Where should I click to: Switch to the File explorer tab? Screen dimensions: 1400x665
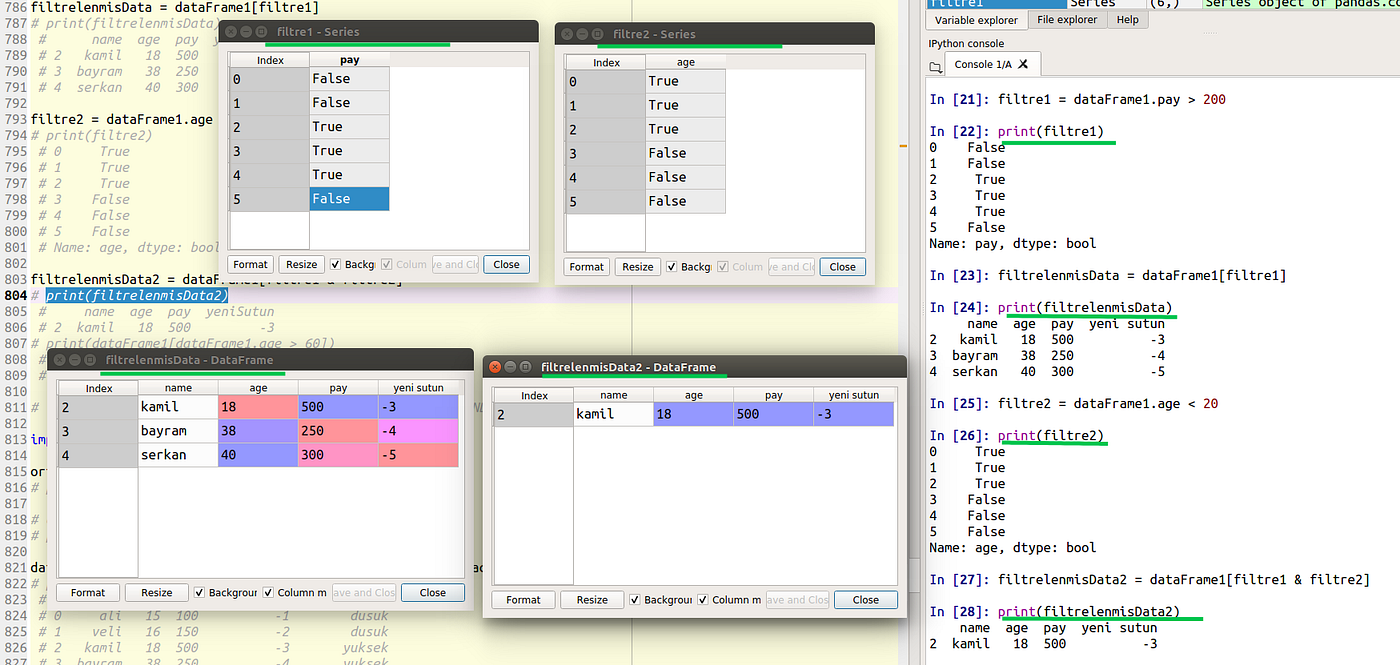pyautogui.click(x=1067, y=20)
